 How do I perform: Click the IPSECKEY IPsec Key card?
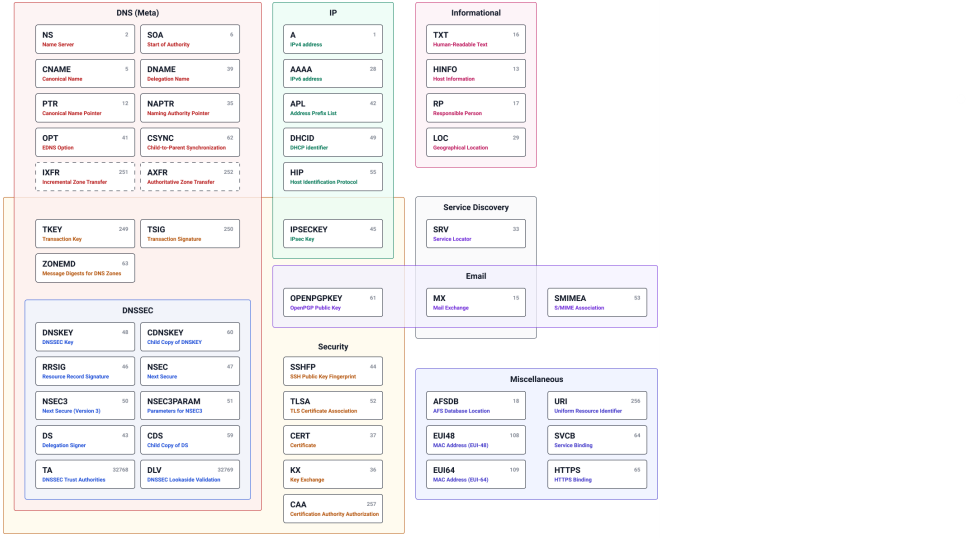tap(333, 234)
